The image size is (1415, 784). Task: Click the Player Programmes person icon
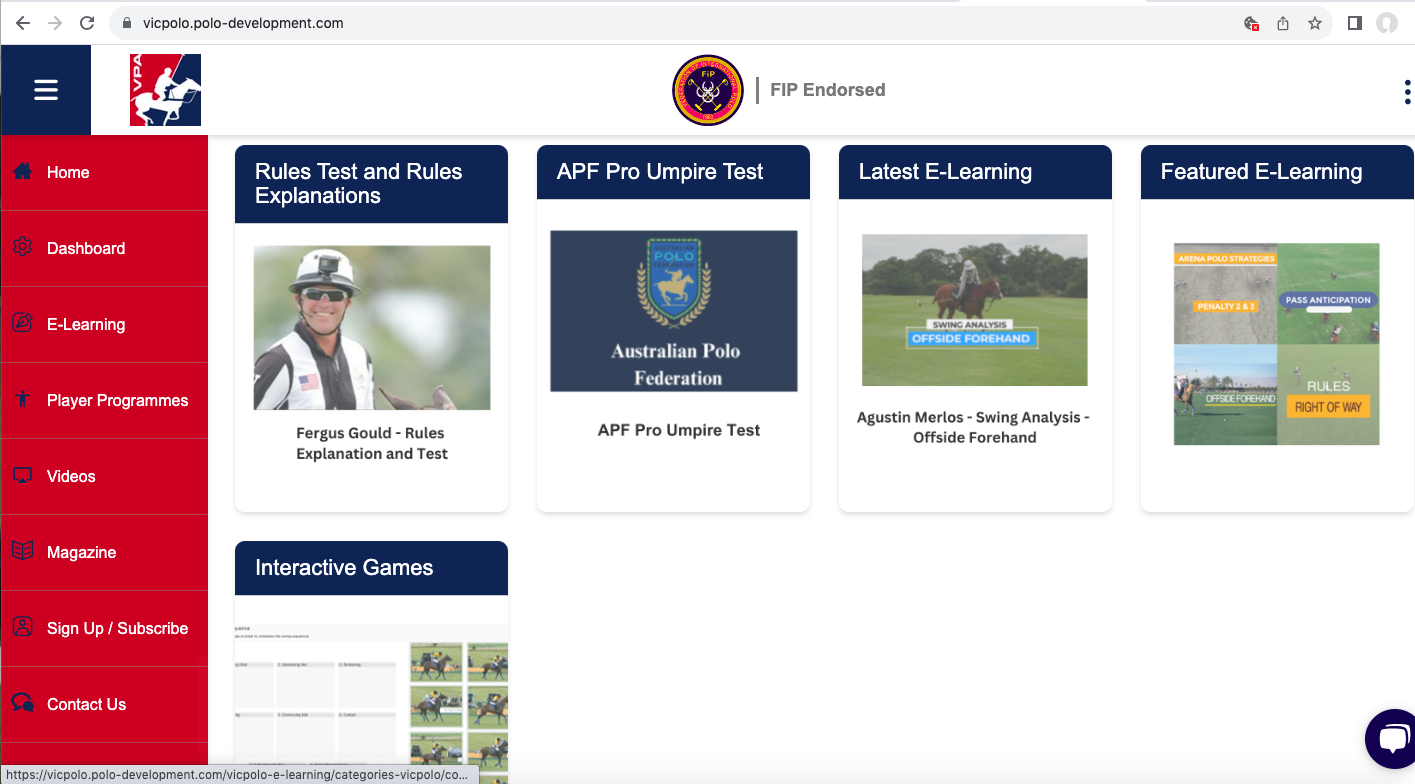[x=22, y=400]
